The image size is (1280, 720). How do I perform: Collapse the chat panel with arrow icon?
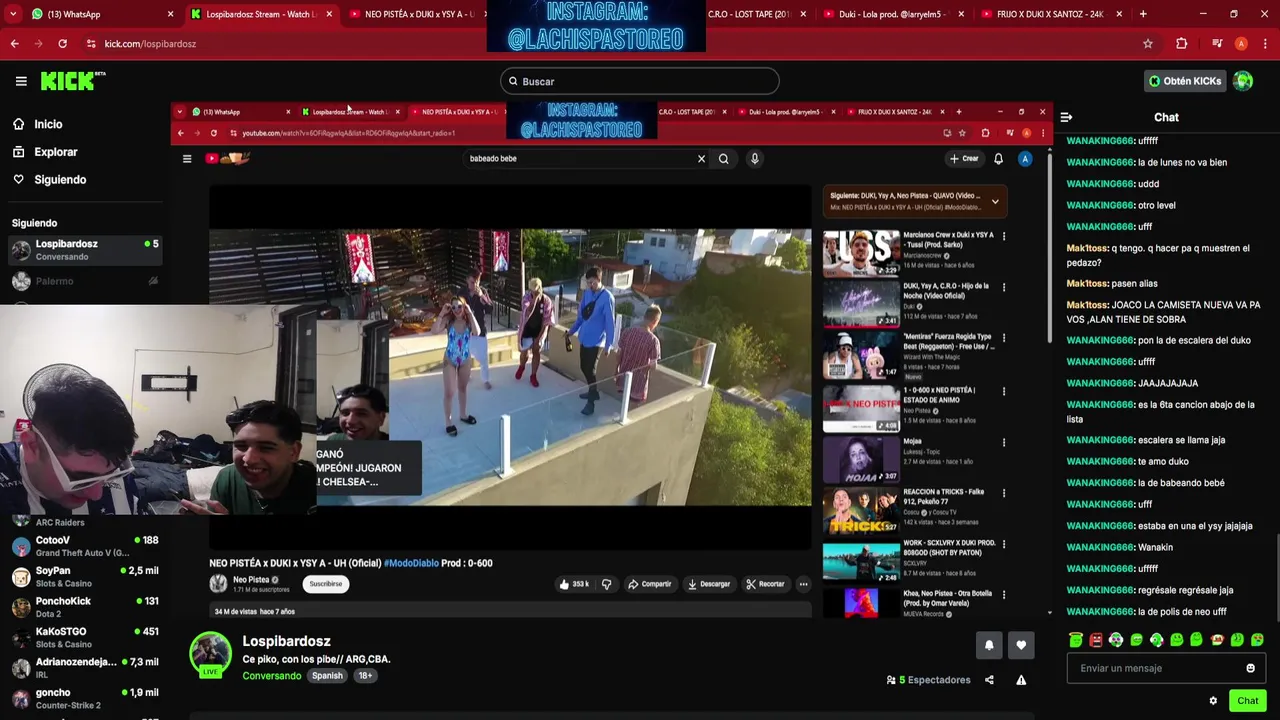(x=1066, y=117)
